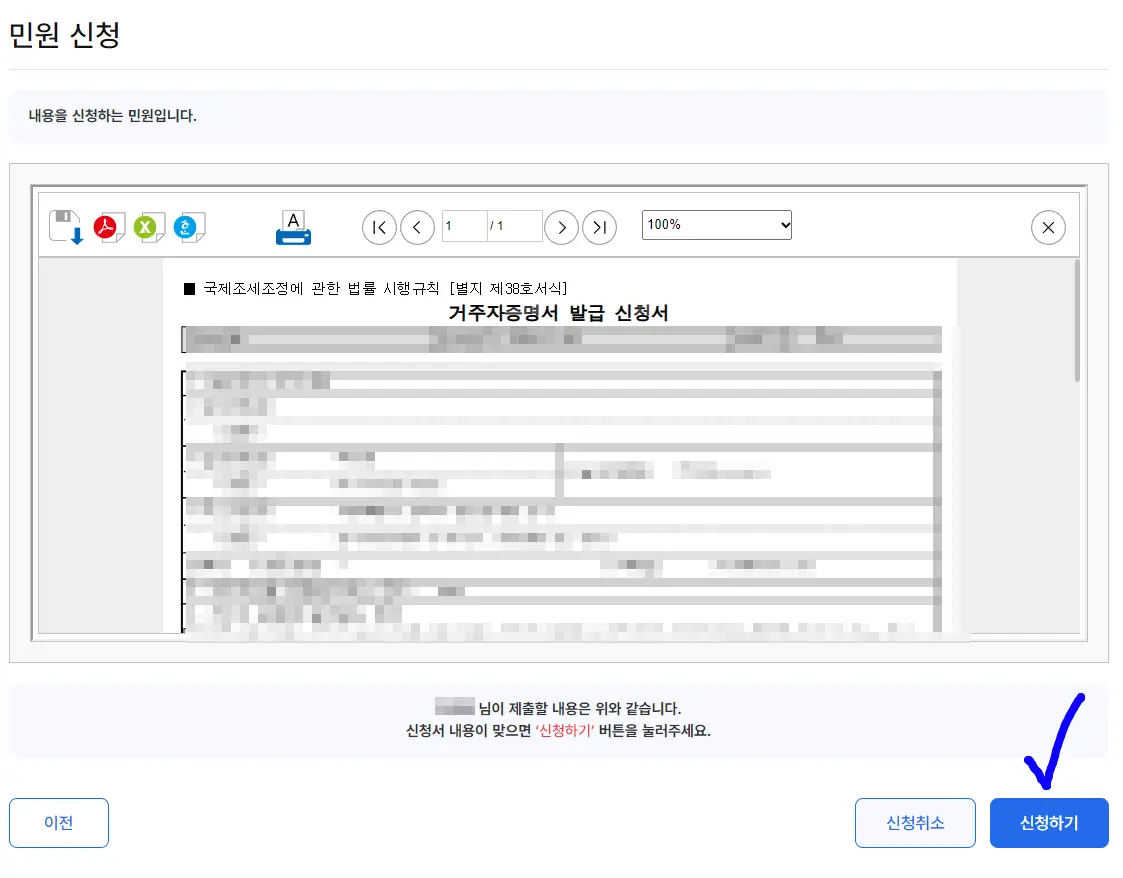This screenshot has width=1123, height=878.
Task: Go to the previous page
Action: pos(417,227)
